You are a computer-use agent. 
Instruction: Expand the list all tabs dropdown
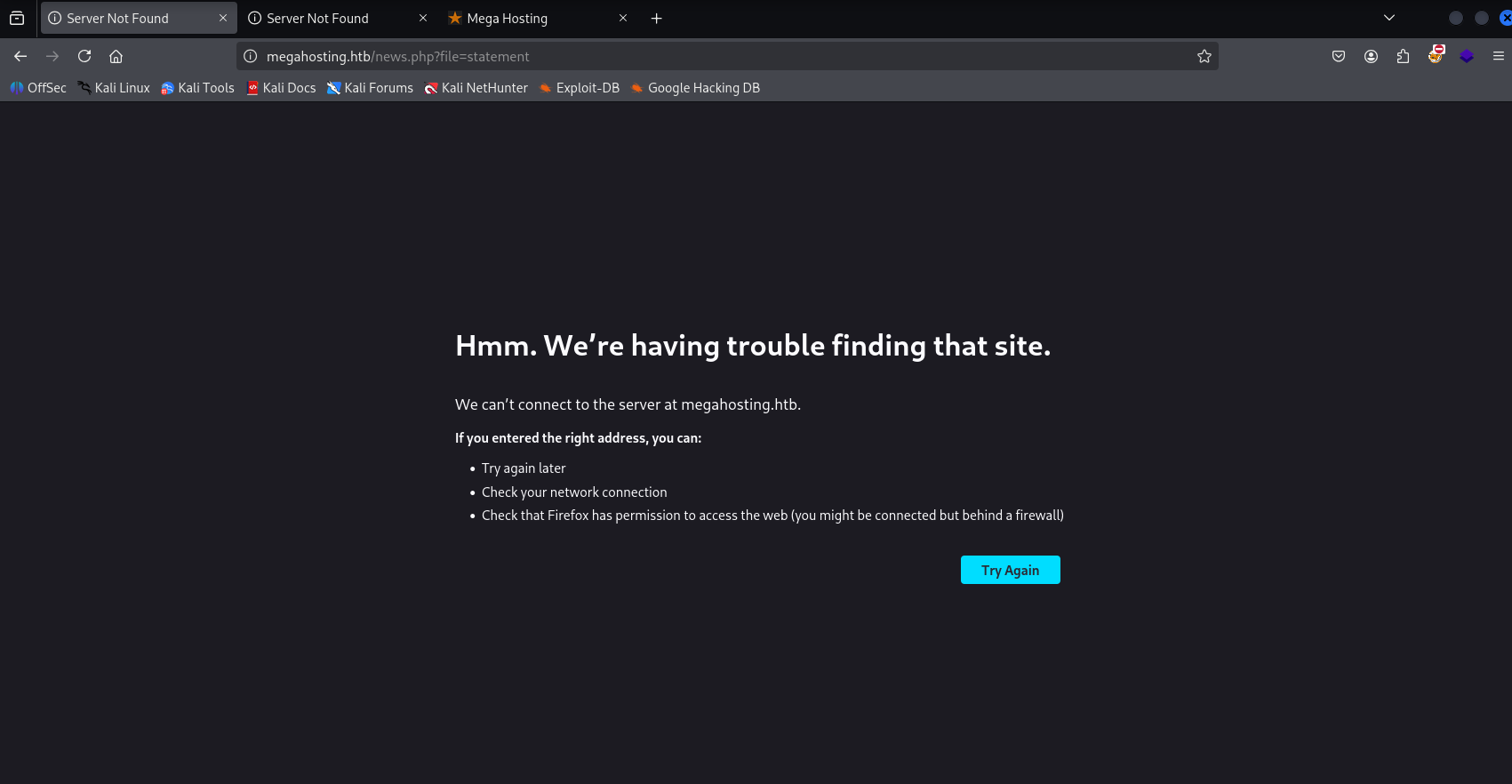point(1389,18)
